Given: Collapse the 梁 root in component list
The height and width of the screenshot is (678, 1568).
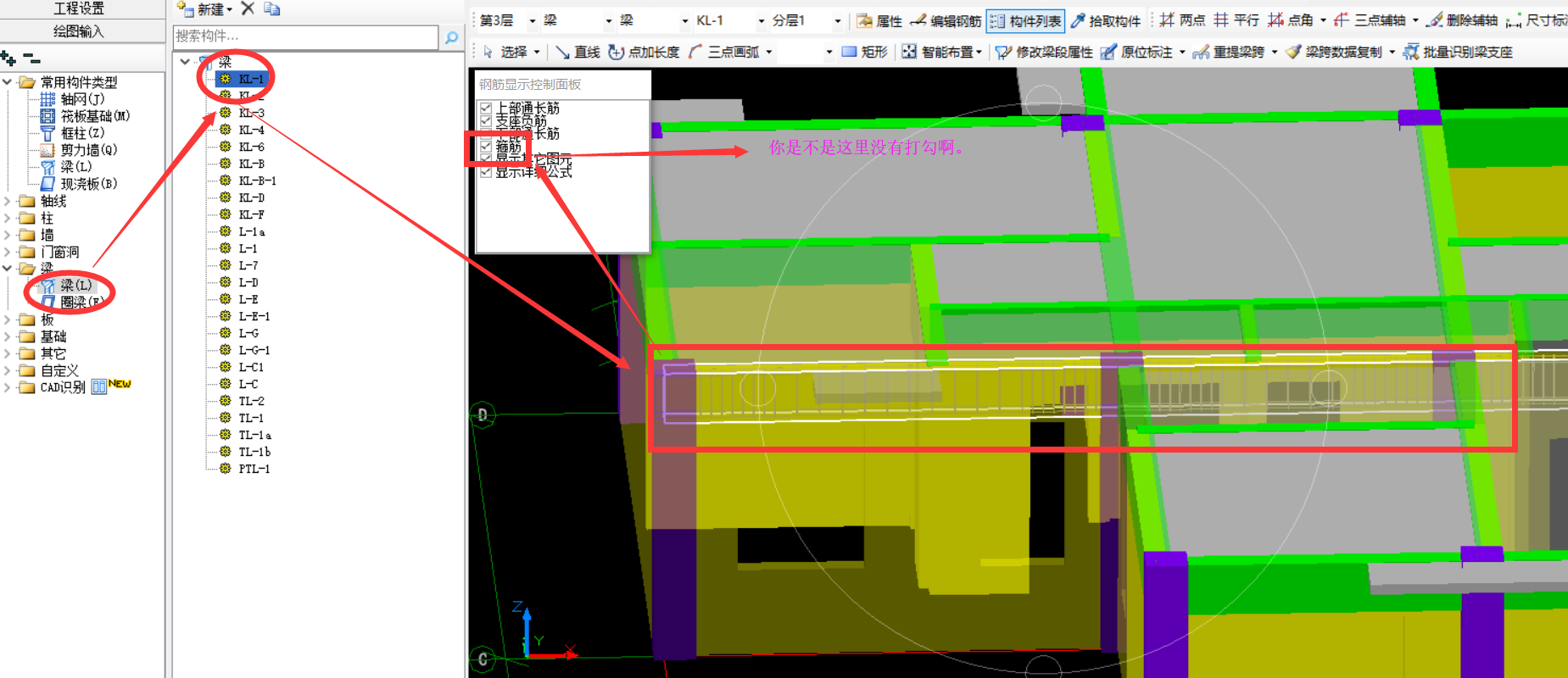Looking at the screenshot, I should point(185,61).
